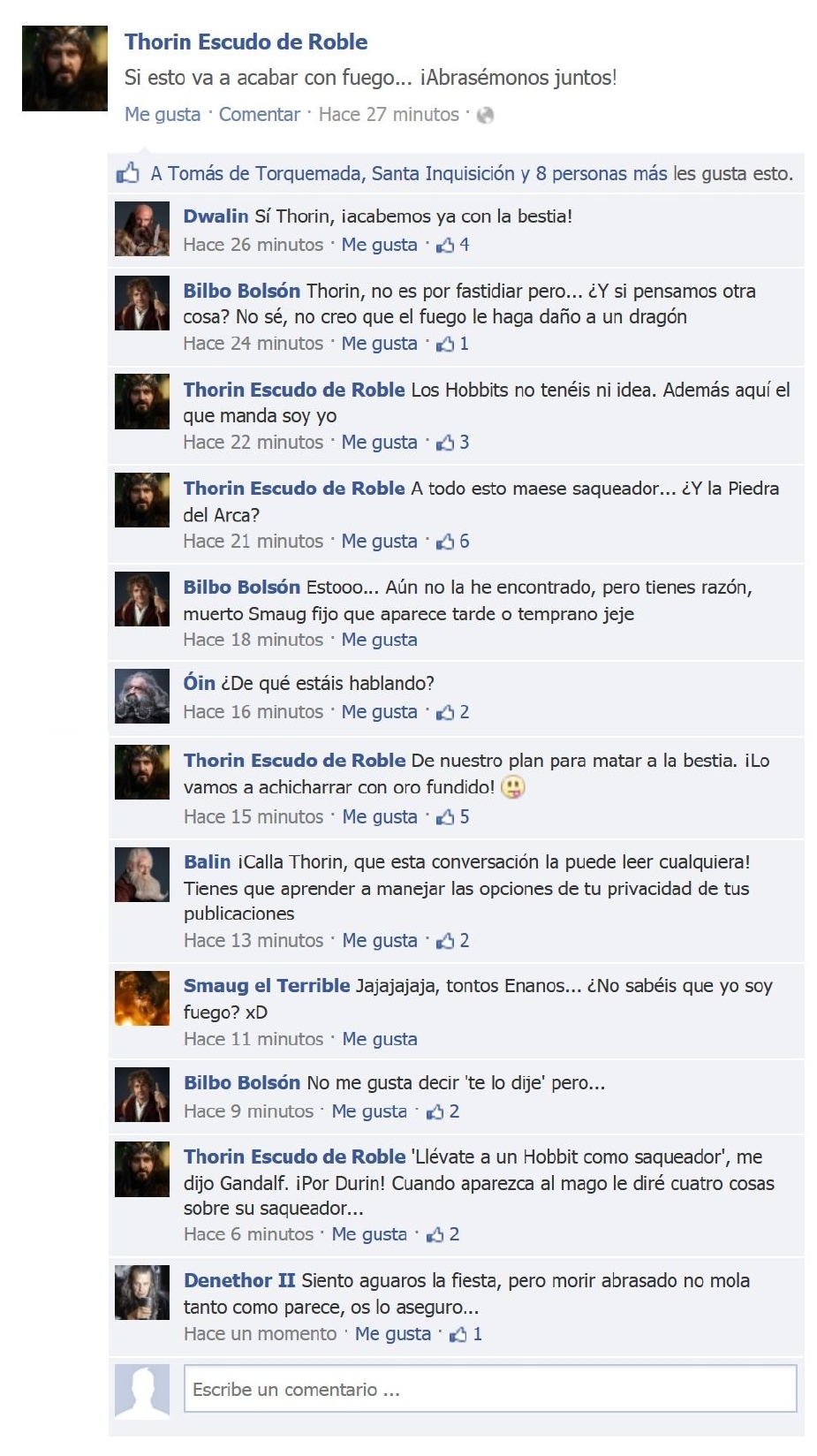817x1456 pixels.
Task: Open the 5 likes on oro fundido comment
Action: point(453,817)
